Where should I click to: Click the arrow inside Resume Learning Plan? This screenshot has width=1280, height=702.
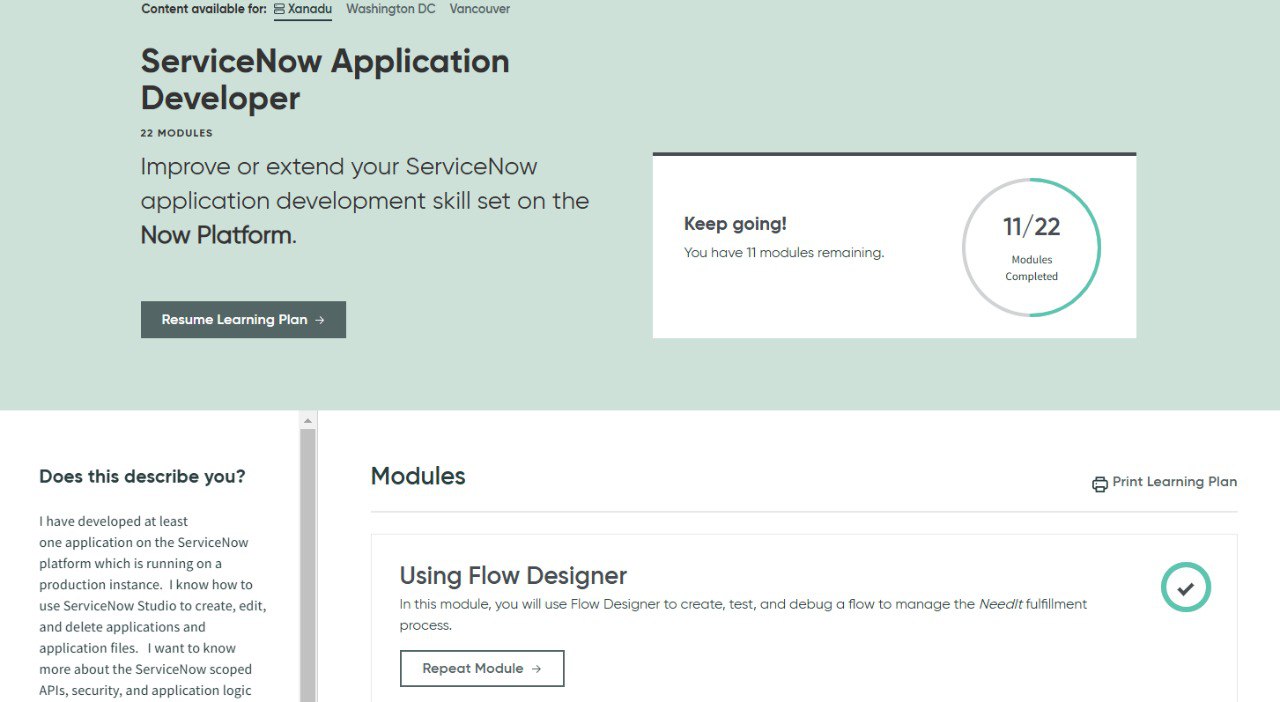(x=320, y=320)
